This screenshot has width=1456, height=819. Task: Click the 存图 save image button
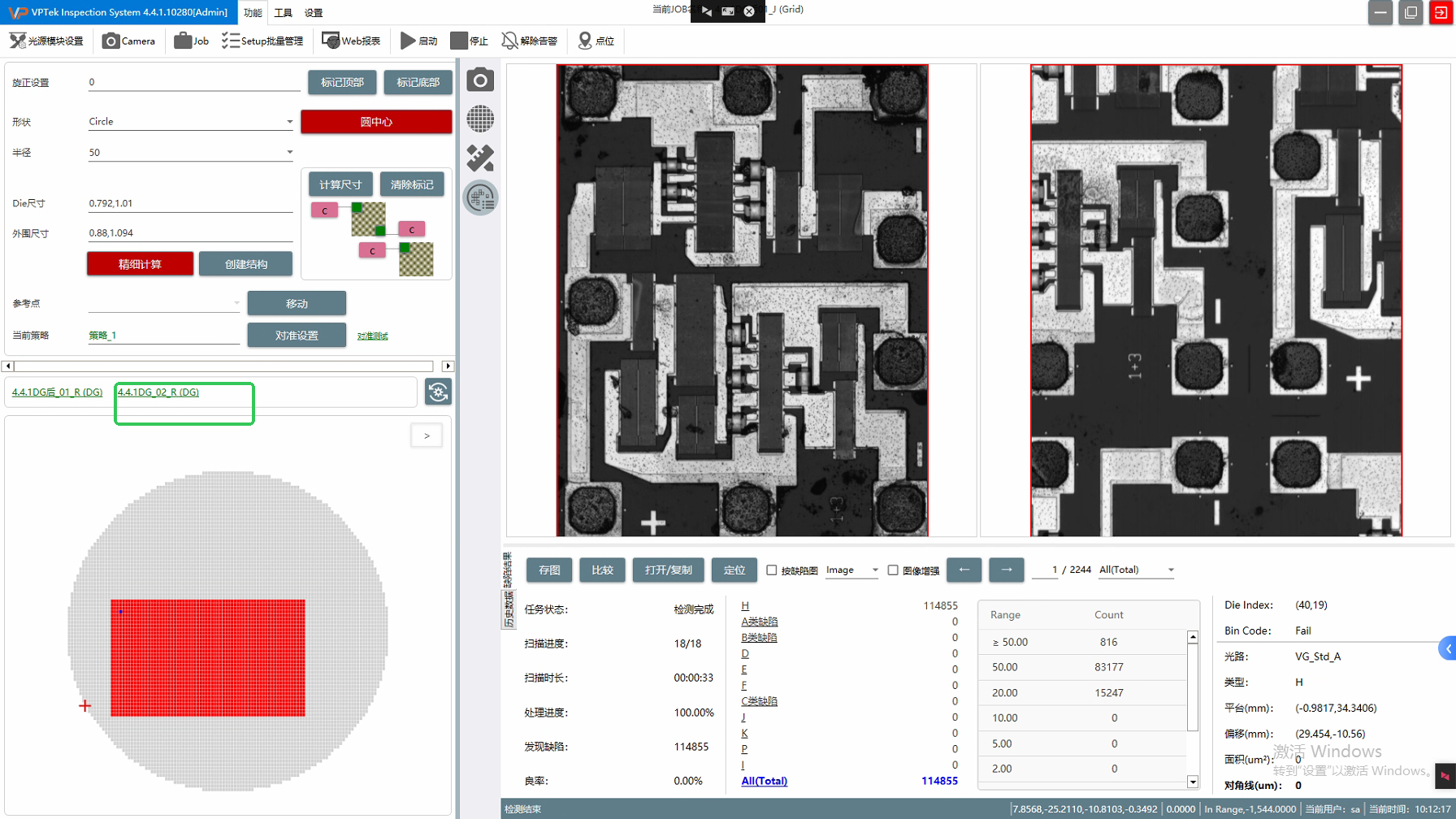point(549,570)
